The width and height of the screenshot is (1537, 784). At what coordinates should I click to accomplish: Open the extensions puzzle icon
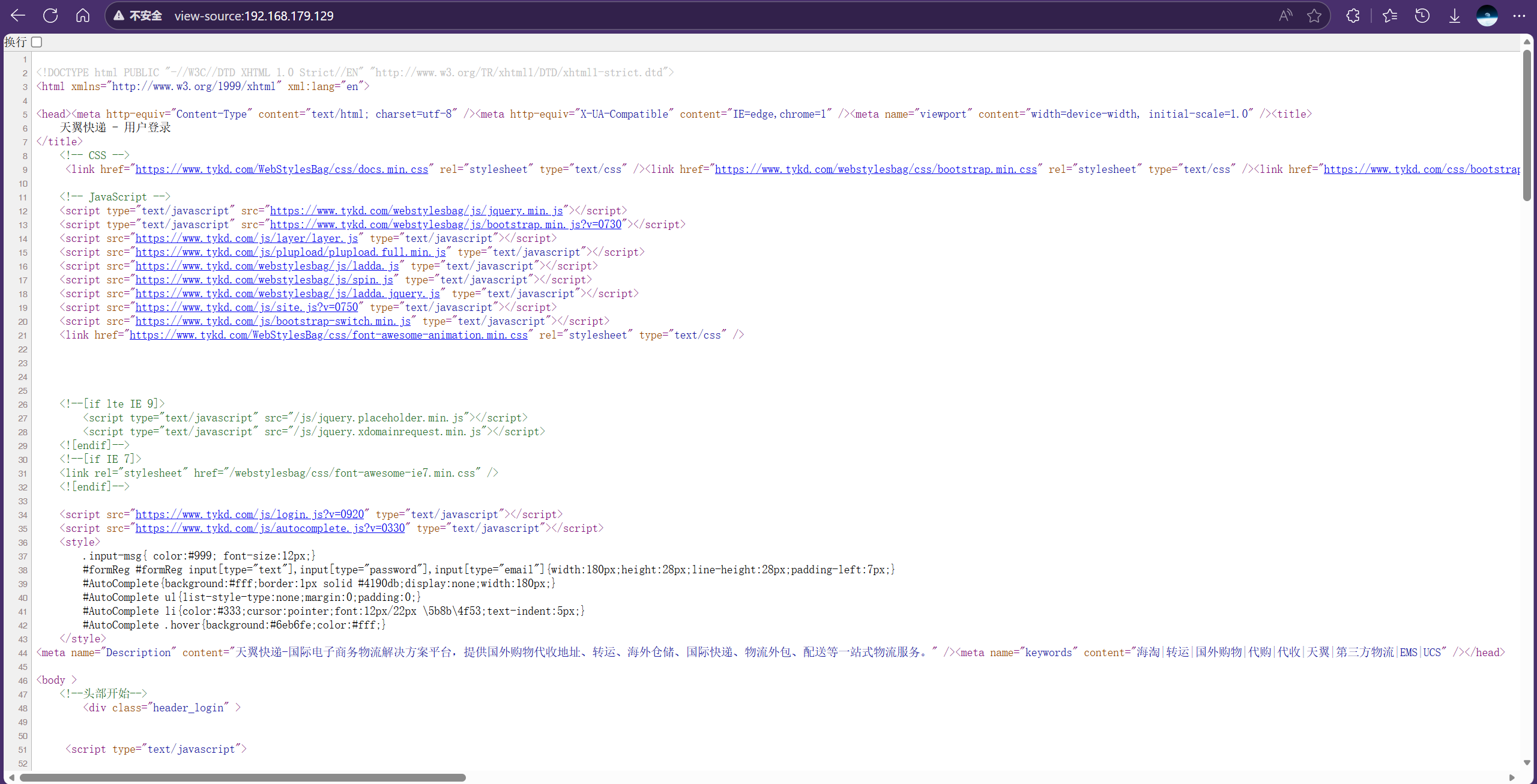(x=1353, y=16)
